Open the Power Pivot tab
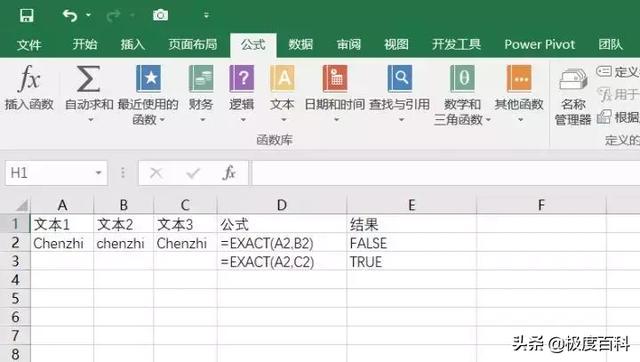640x362 pixels. [540, 44]
